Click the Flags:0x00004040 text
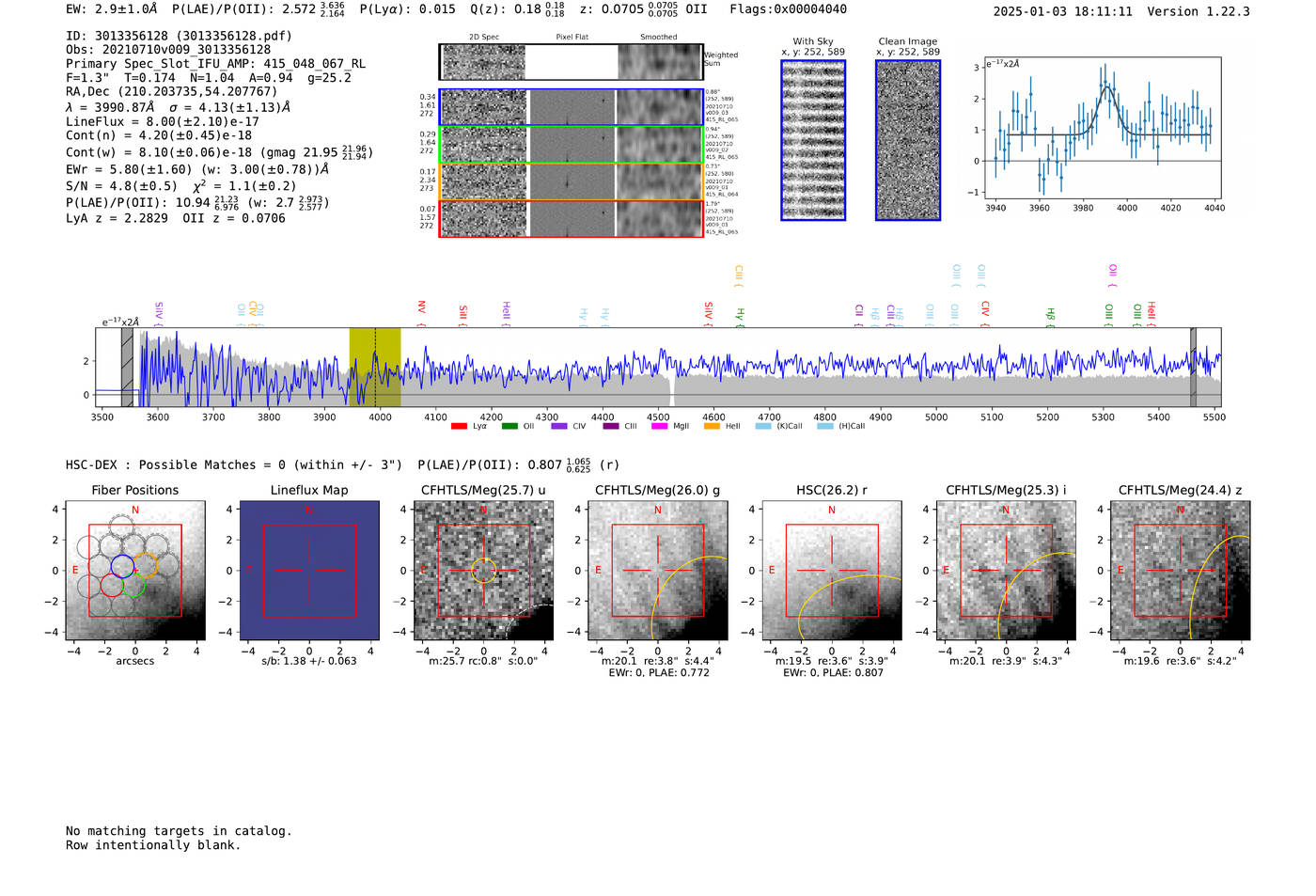 (788, 9)
